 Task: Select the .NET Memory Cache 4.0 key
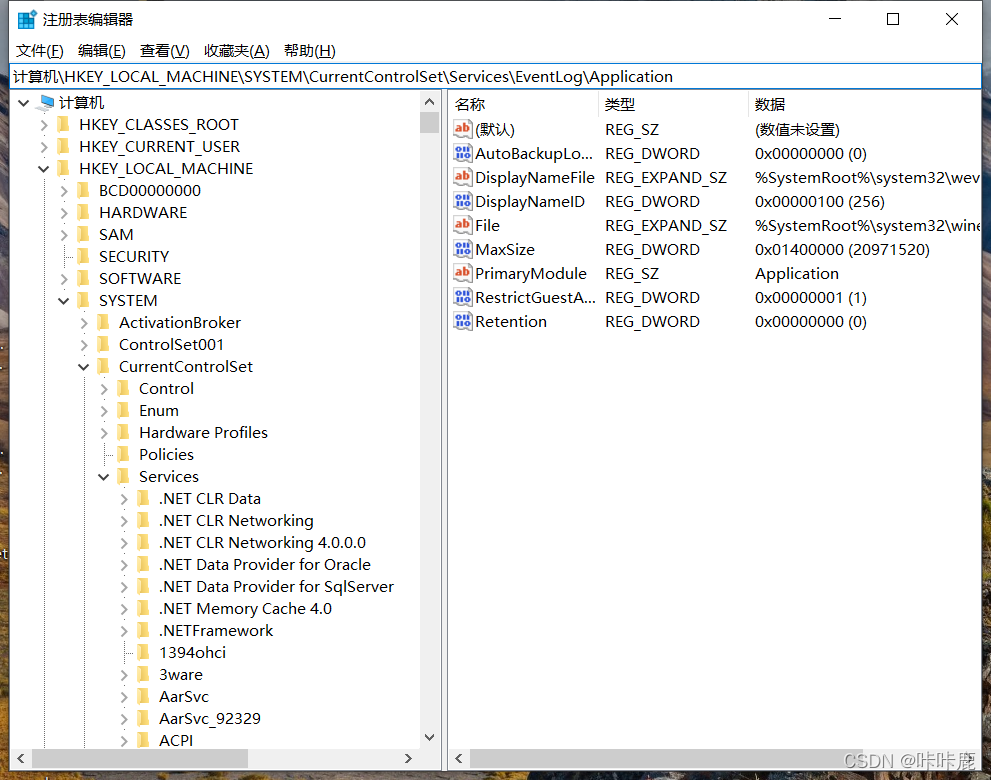click(245, 609)
